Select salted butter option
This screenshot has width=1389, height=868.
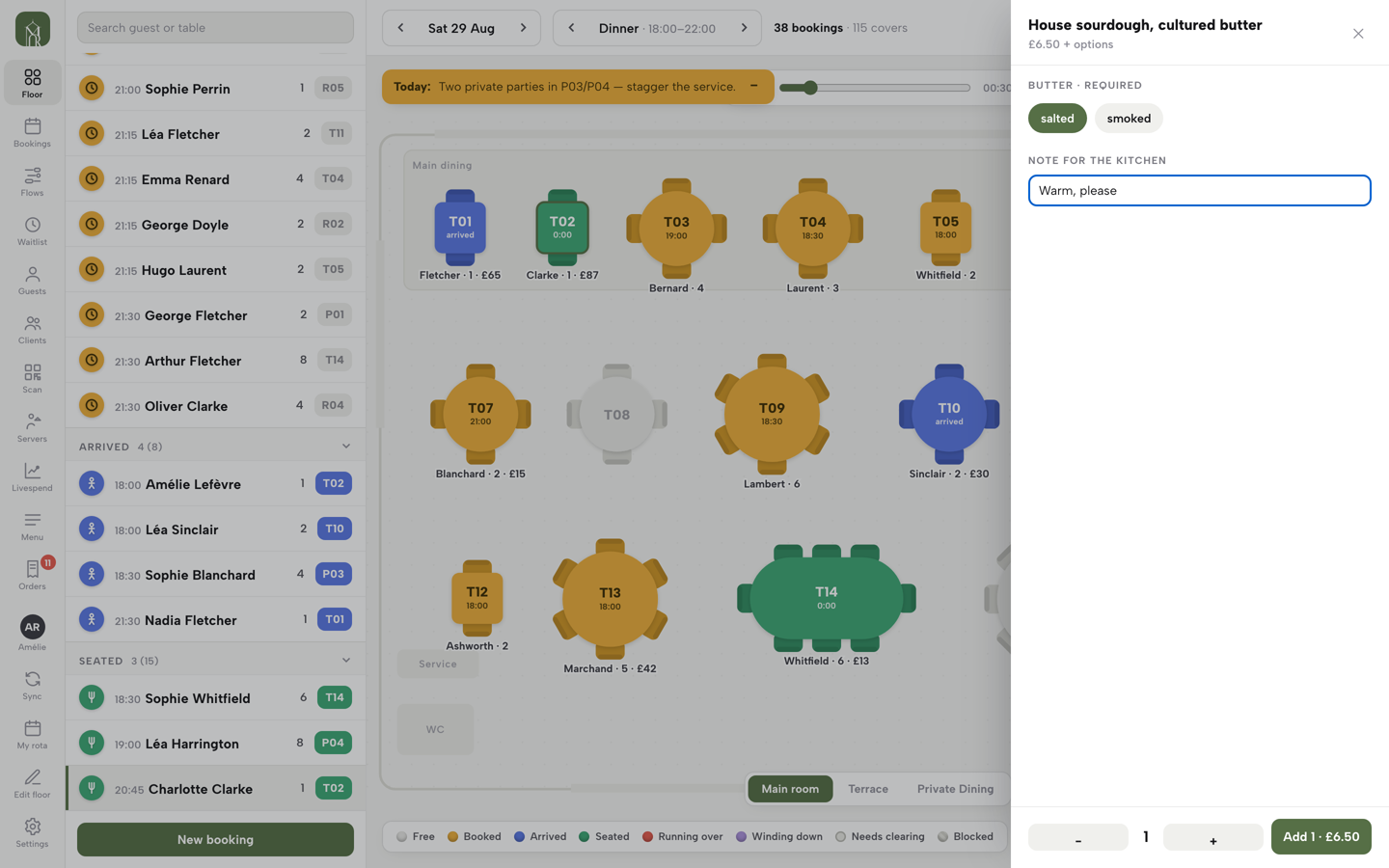pyautogui.click(x=1057, y=119)
